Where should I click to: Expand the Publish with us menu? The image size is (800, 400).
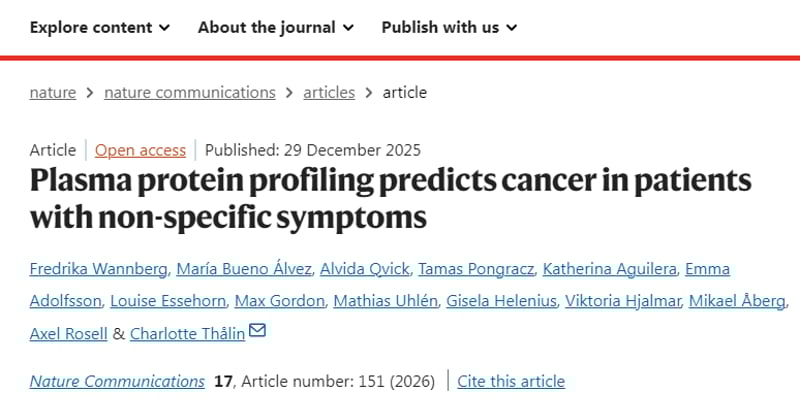(x=449, y=27)
